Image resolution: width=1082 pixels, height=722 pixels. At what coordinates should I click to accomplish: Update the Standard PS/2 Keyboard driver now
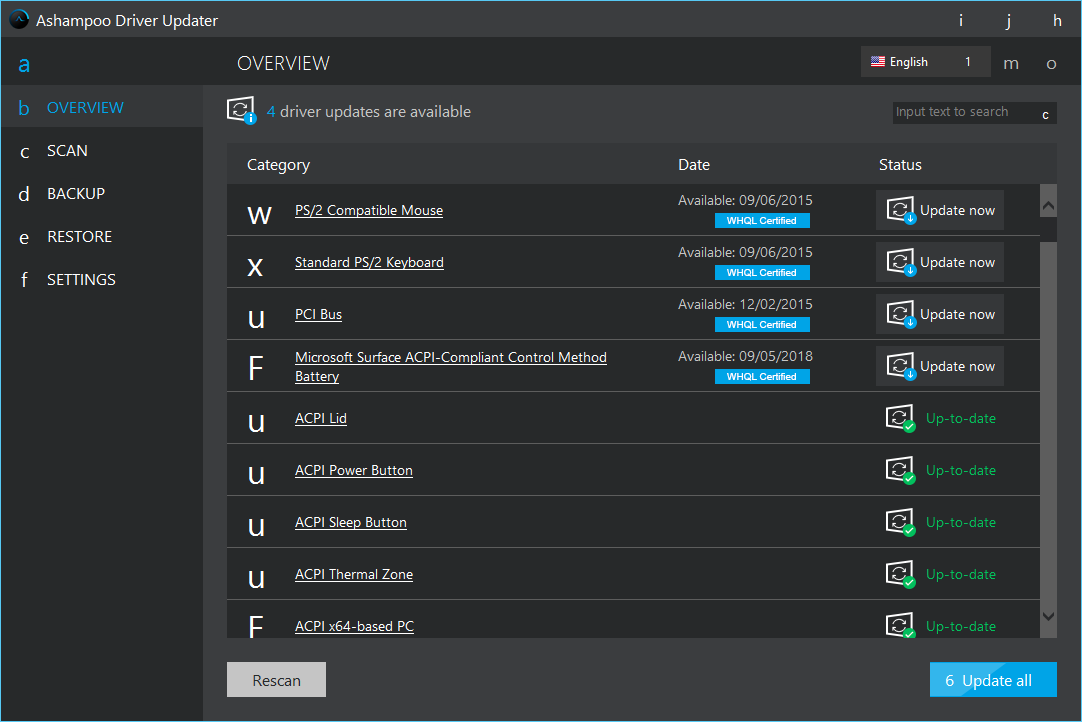pos(940,262)
